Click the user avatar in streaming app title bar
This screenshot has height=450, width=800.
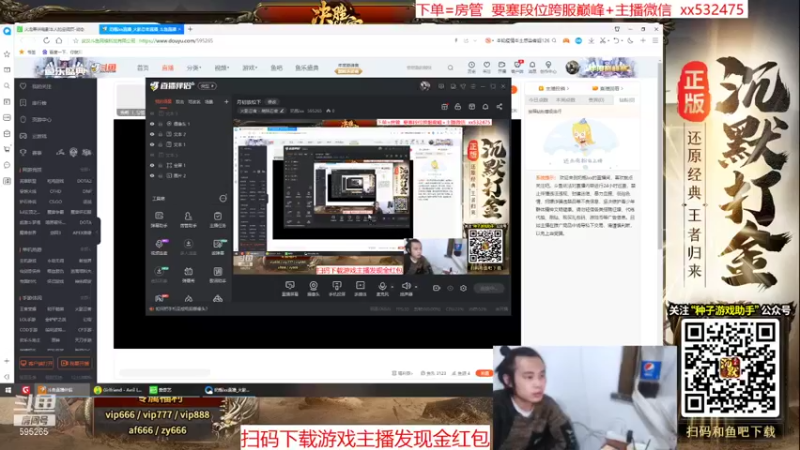tap(425, 86)
